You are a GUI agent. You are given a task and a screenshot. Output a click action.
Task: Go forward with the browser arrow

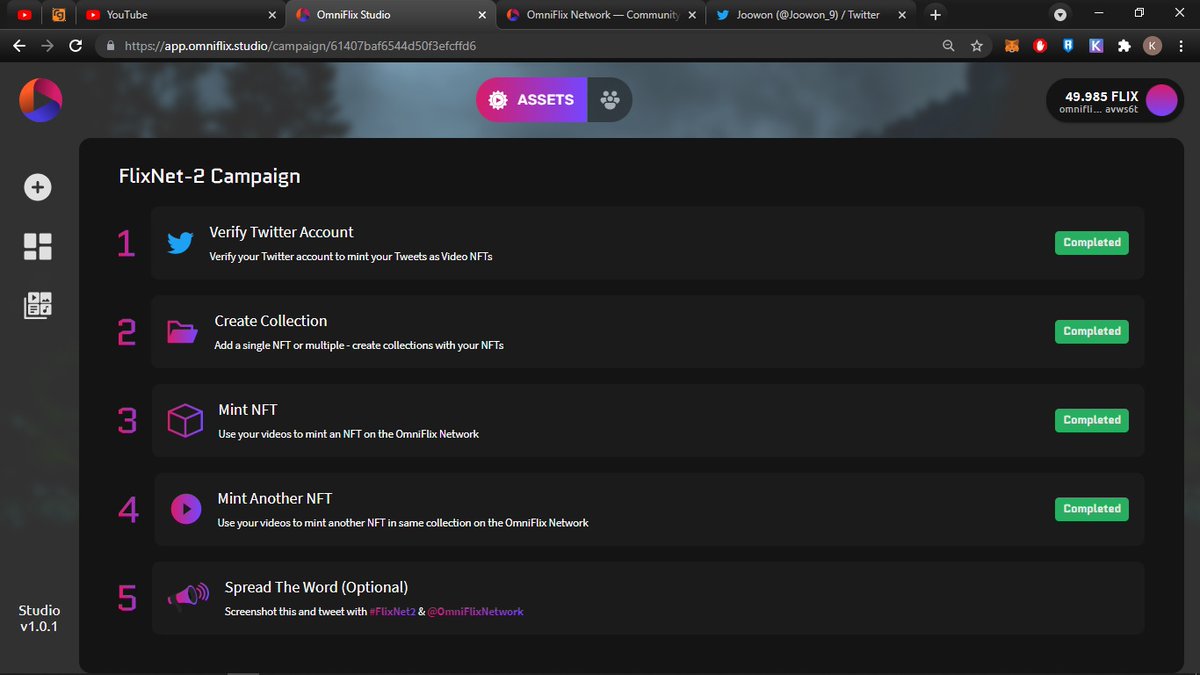47,46
